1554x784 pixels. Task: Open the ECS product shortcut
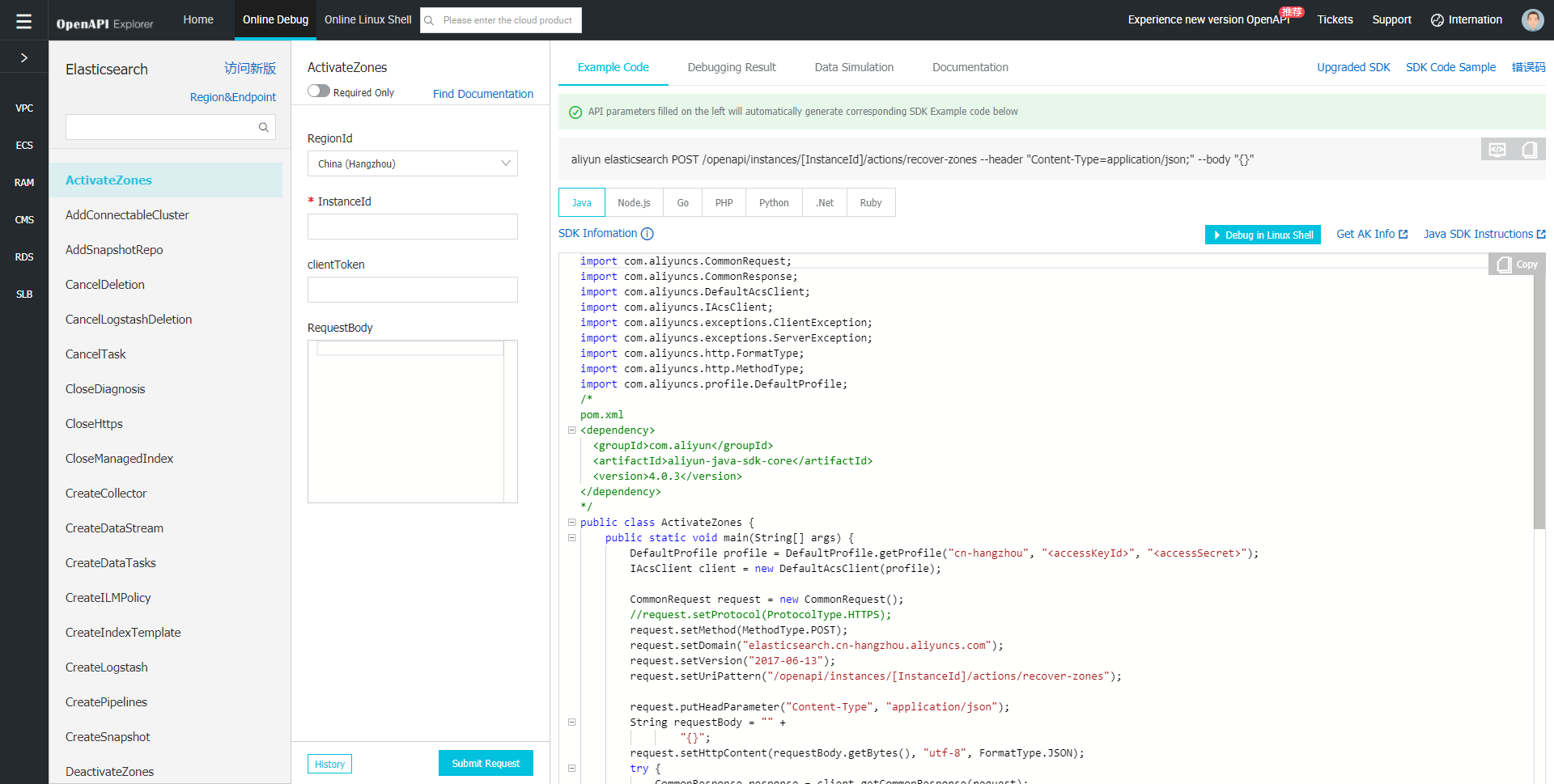(24, 145)
